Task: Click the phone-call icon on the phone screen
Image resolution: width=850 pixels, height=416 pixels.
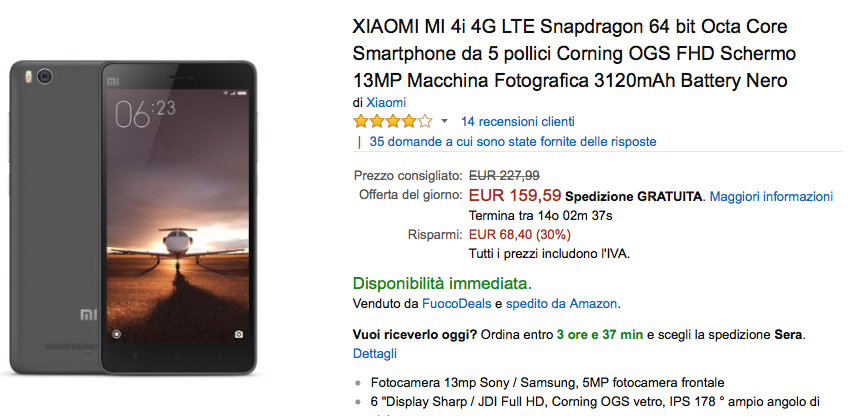Action: tap(123, 333)
